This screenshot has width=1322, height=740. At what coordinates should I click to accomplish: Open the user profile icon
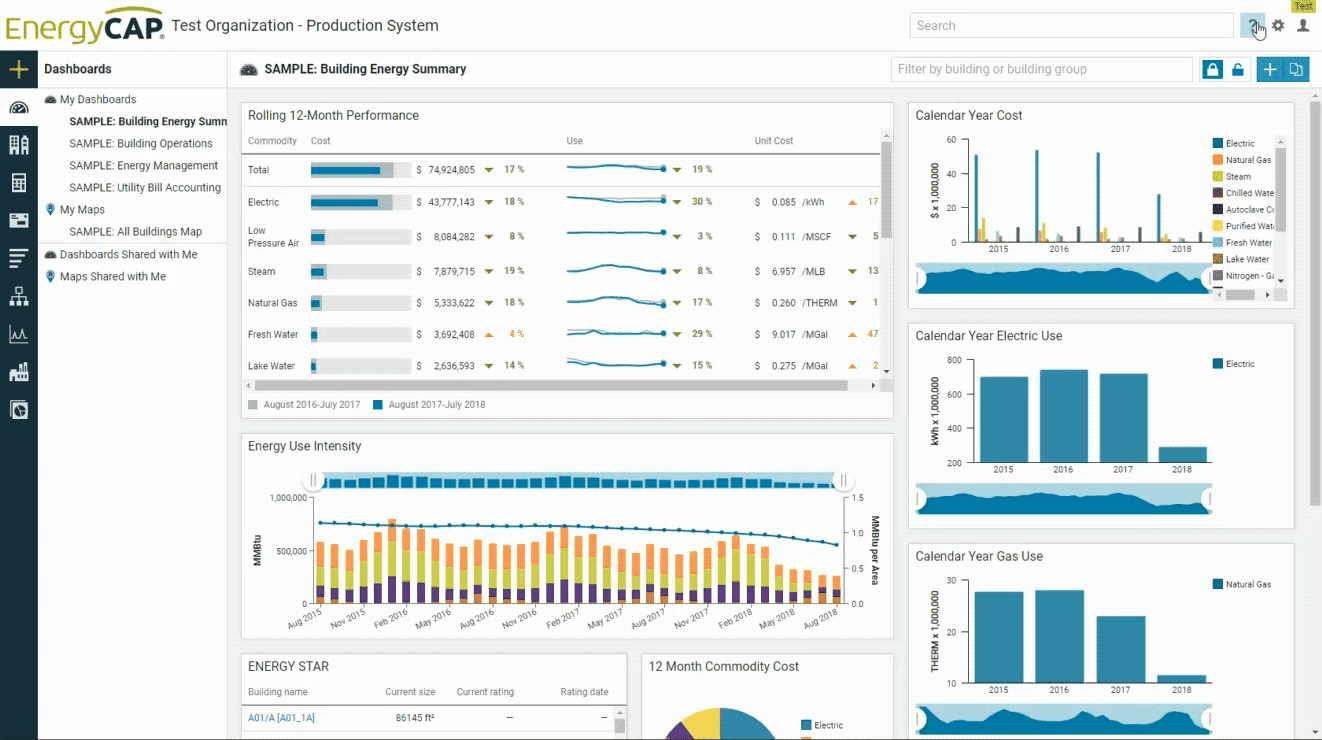[1303, 26]
